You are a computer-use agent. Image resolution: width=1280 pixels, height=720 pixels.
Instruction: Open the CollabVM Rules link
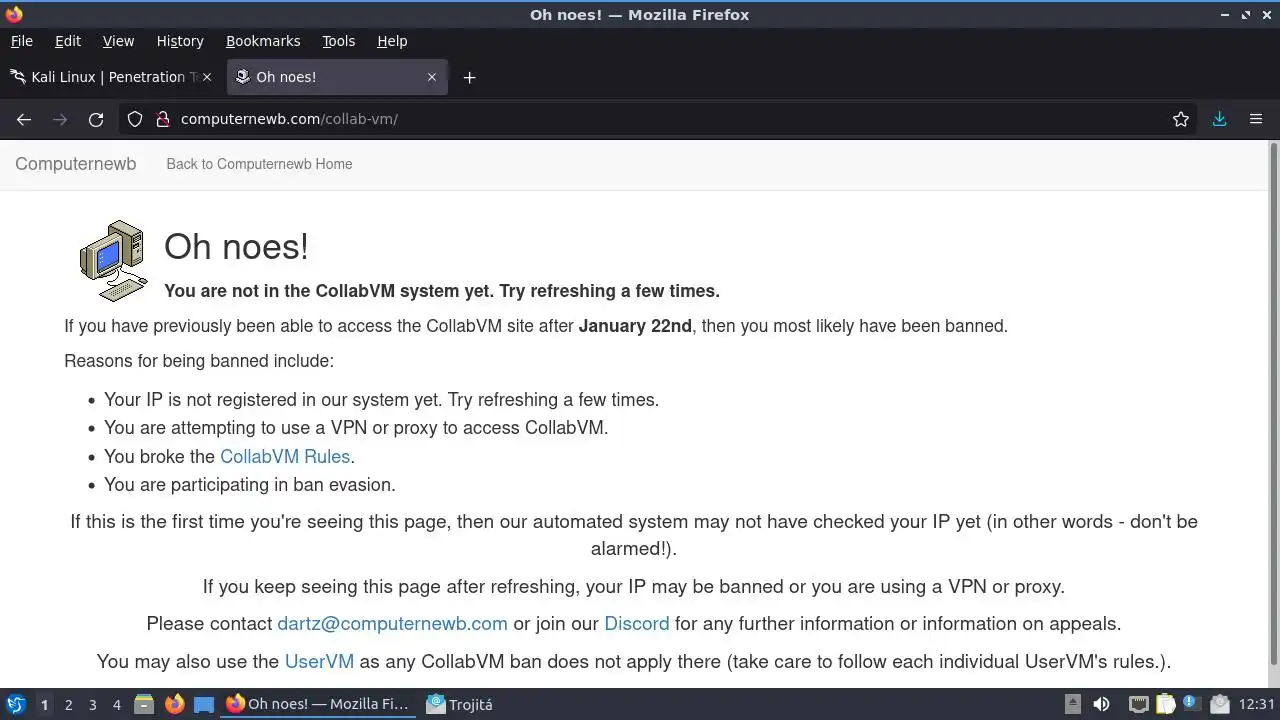pyautogui.click(x=285, y=456)
